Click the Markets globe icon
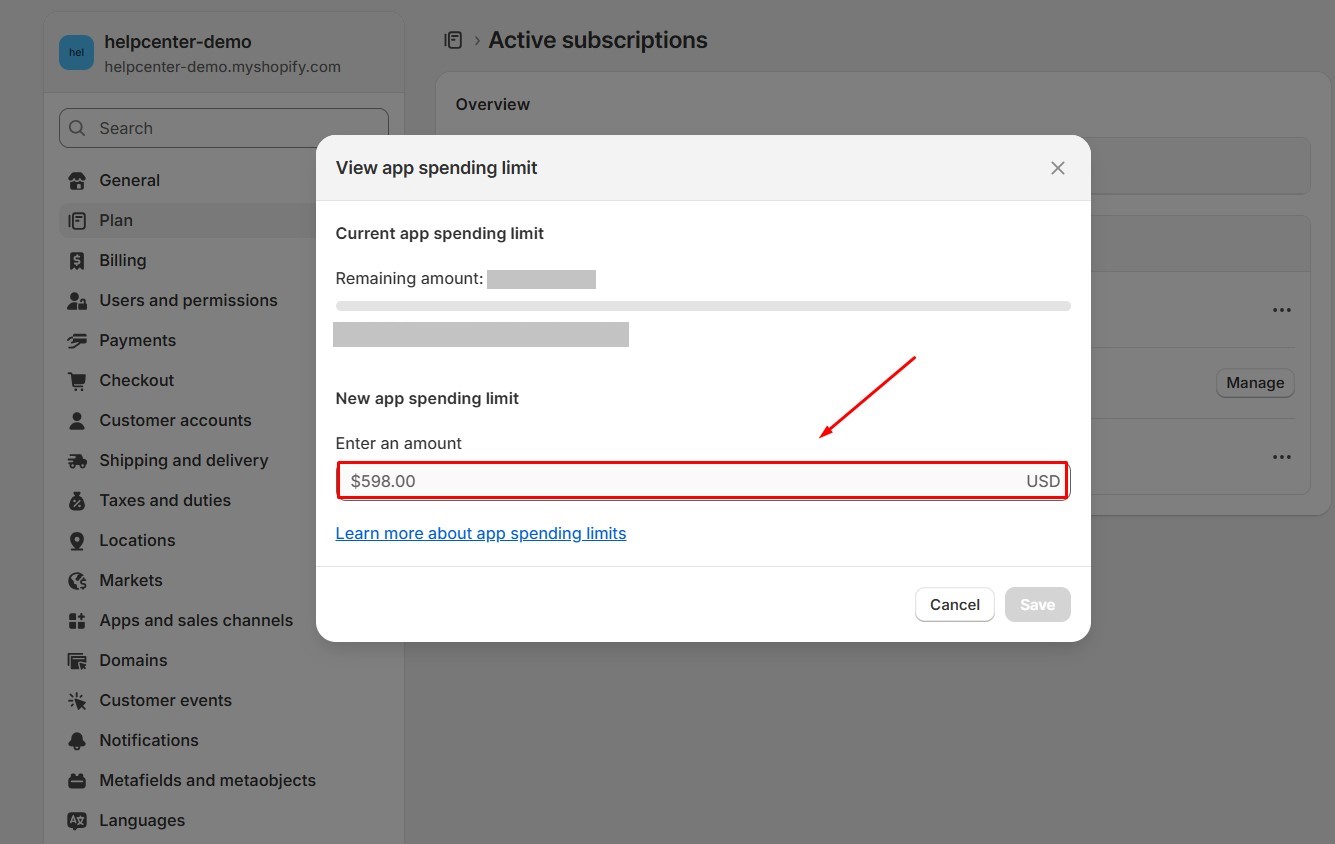The width and height of the screenshot is (1335, 844). click(x=77, y=581)
